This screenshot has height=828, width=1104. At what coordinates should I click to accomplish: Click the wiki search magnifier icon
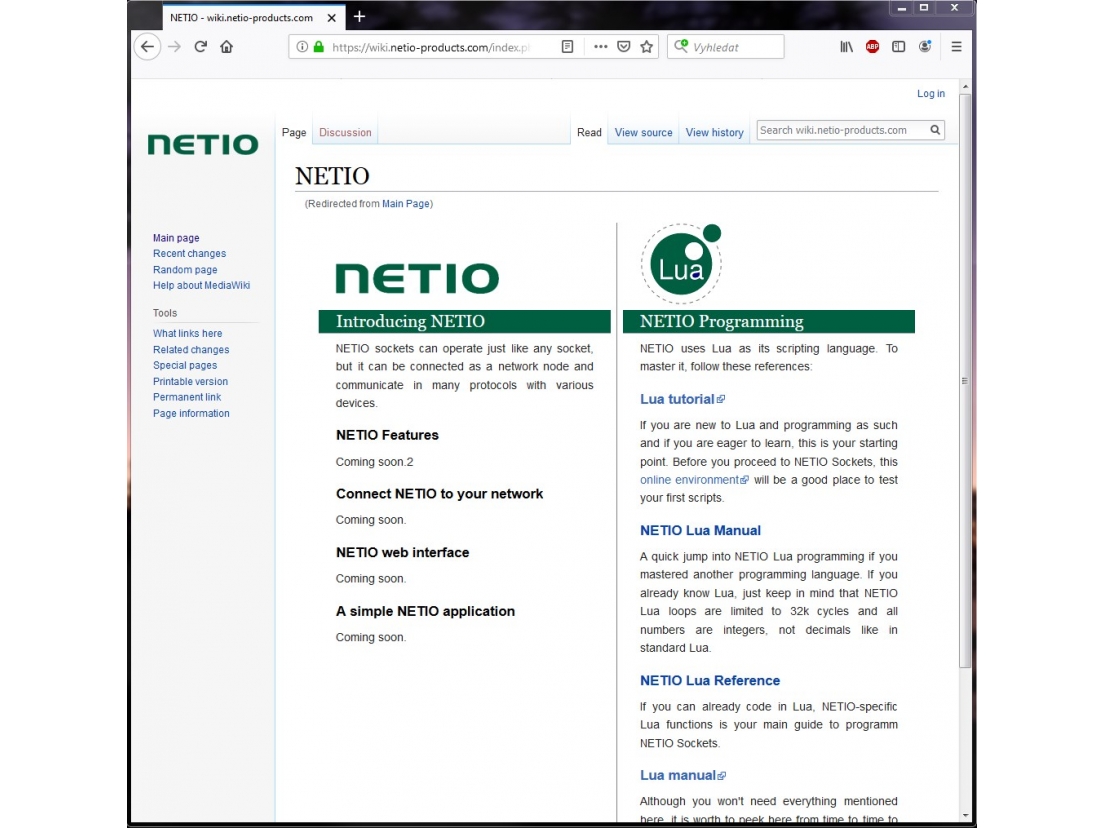pos(935,130)
